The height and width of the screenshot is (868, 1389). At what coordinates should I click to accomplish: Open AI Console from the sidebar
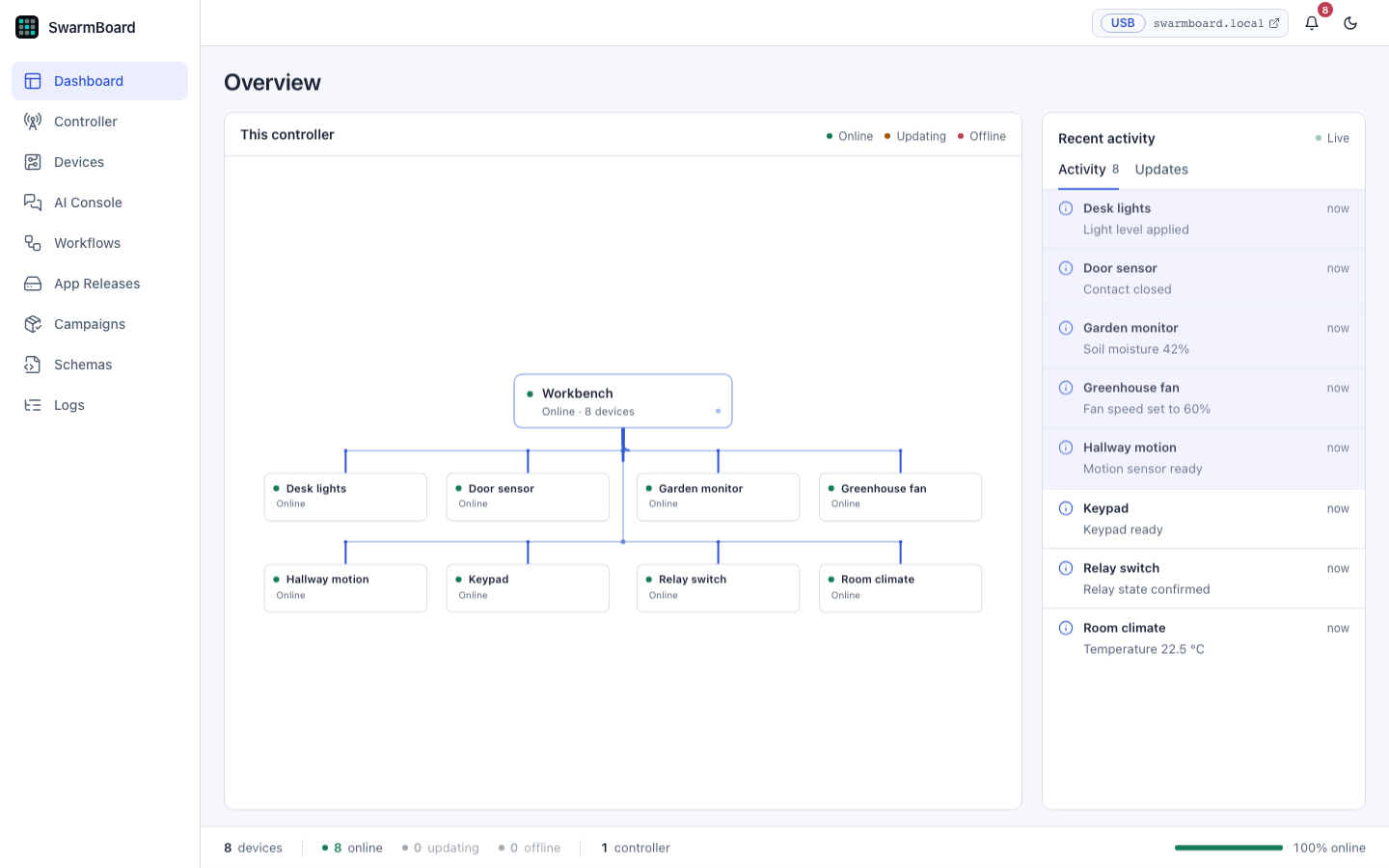click(x=99, y=203)
